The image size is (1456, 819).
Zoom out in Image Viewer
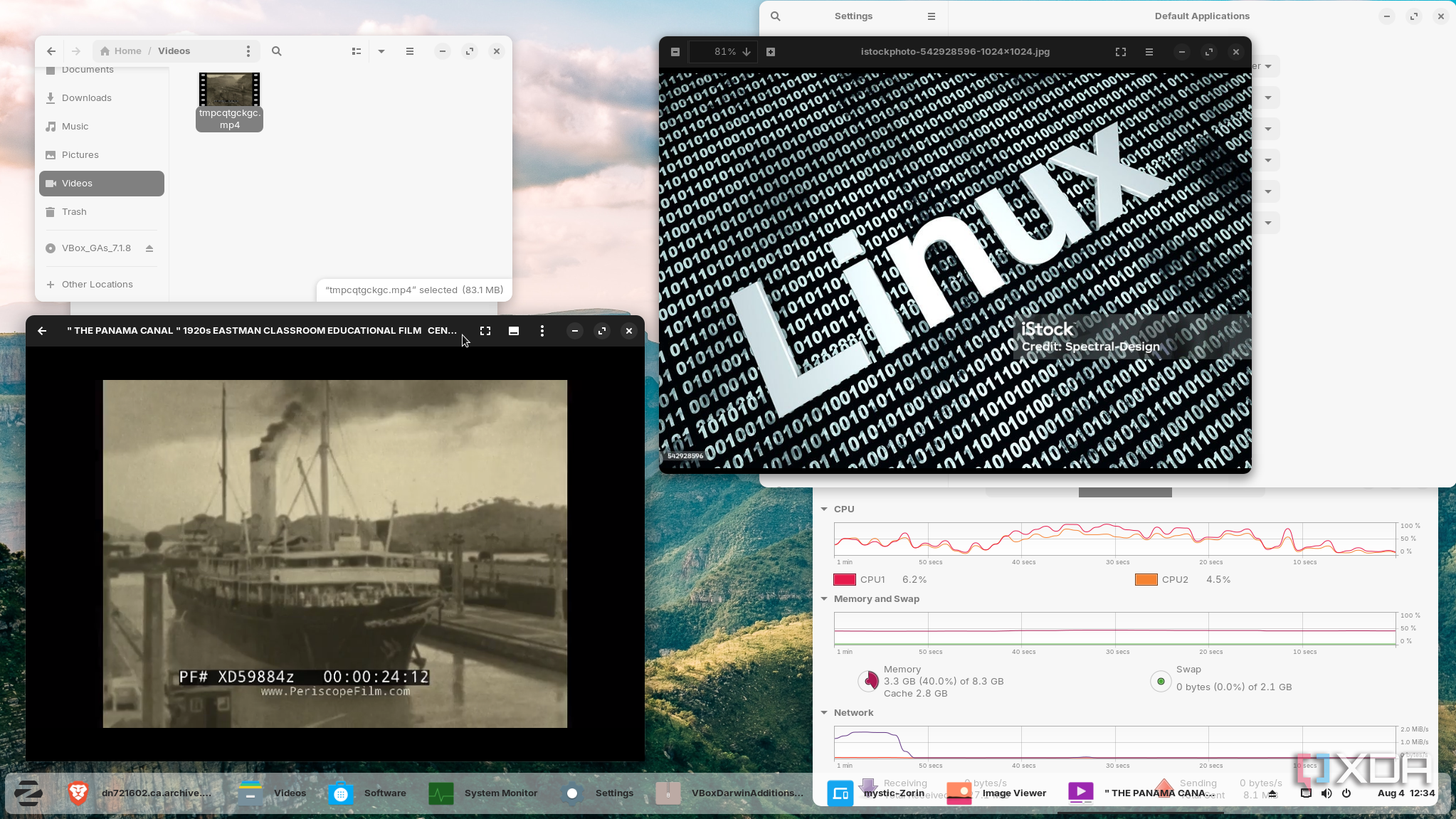[675, 52]
